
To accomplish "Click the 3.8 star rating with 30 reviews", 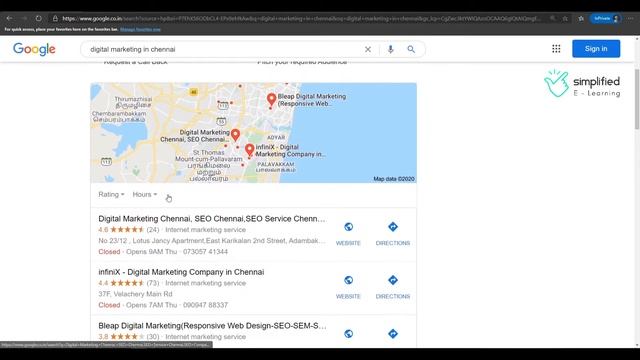I will pos(129,337).
